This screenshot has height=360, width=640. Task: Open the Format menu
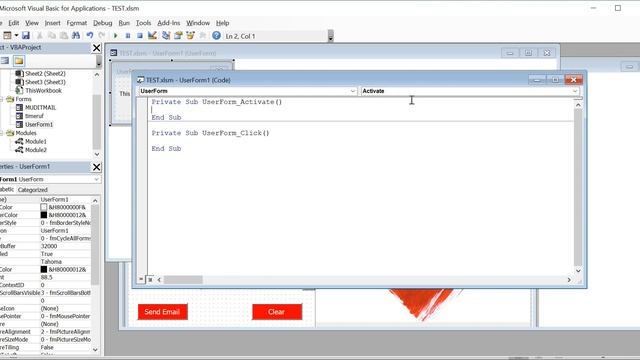77,23
